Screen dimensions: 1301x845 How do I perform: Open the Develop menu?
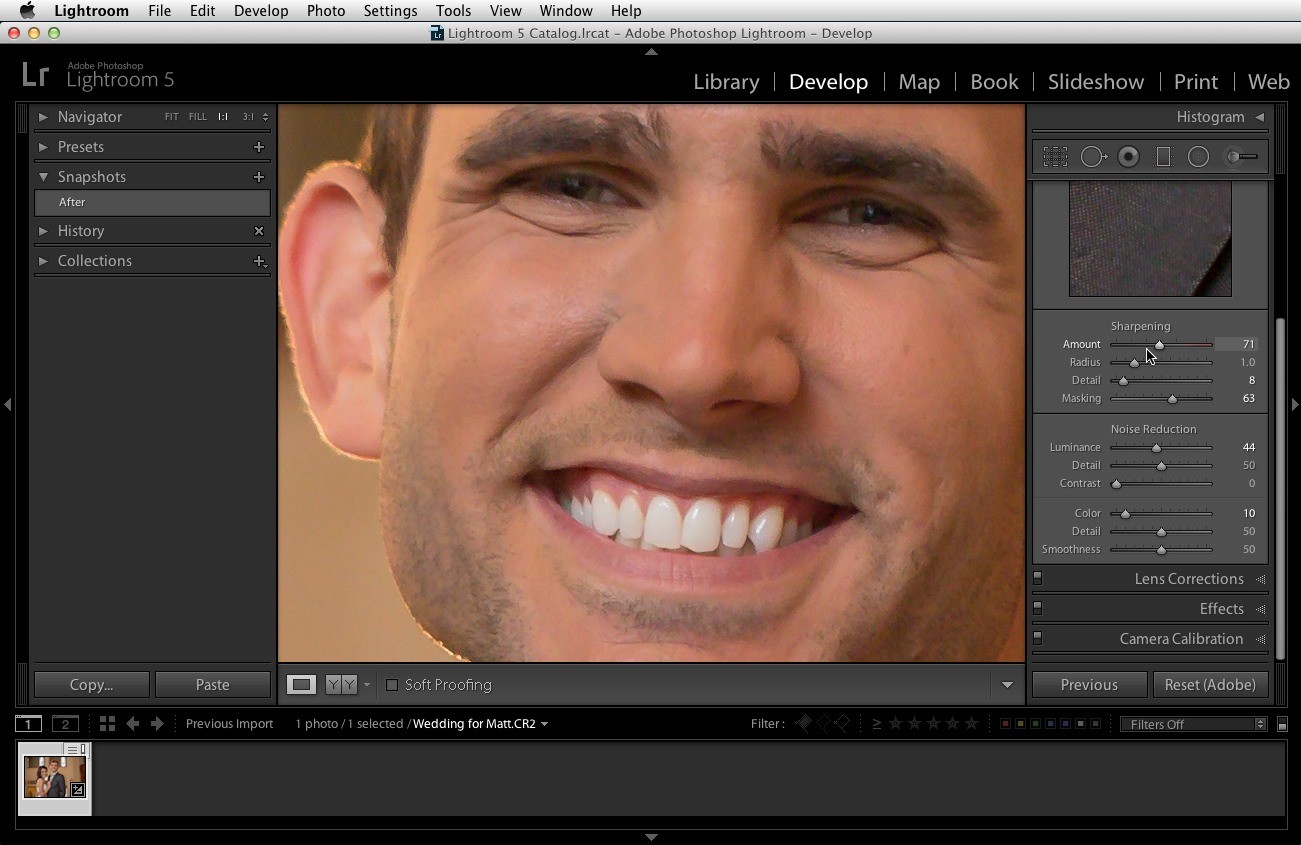(261, 11)
